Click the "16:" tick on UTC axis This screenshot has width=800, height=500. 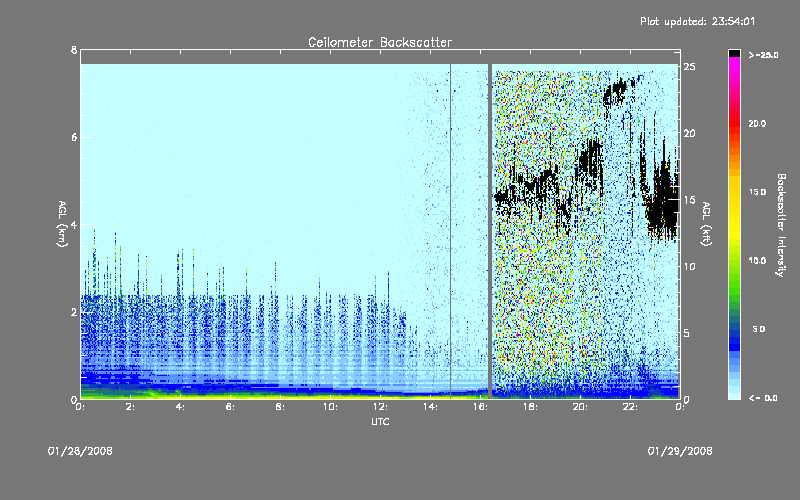coord(480,407)
